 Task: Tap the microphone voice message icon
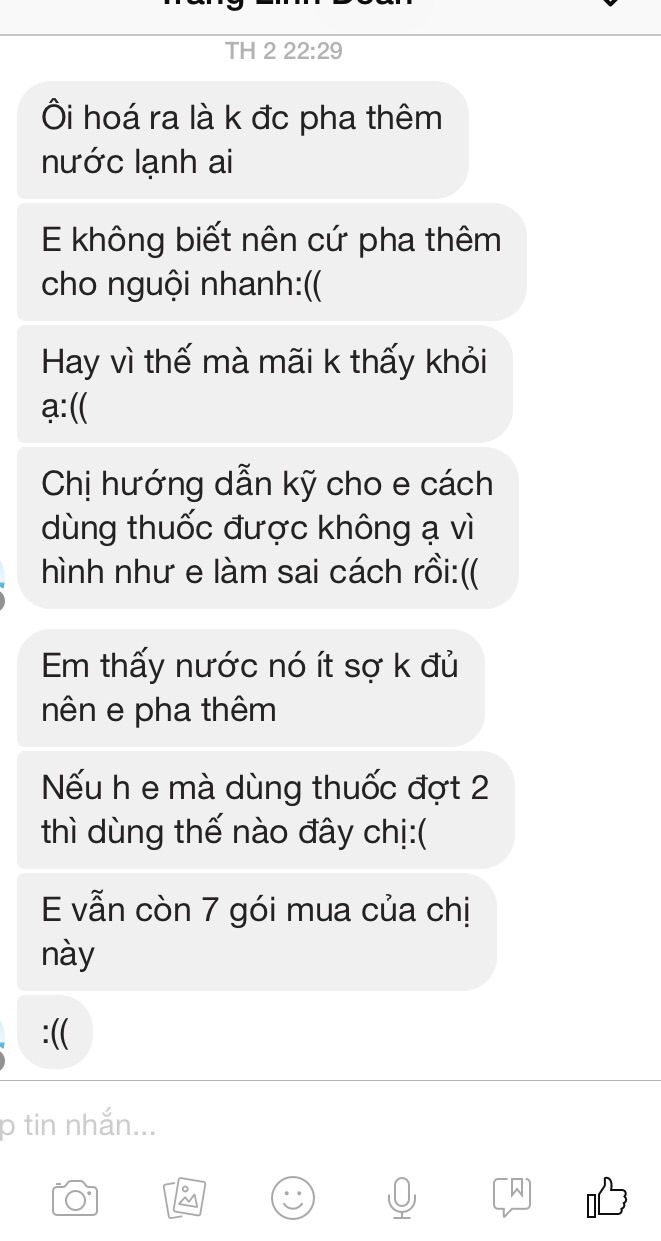click(401, 1197)
